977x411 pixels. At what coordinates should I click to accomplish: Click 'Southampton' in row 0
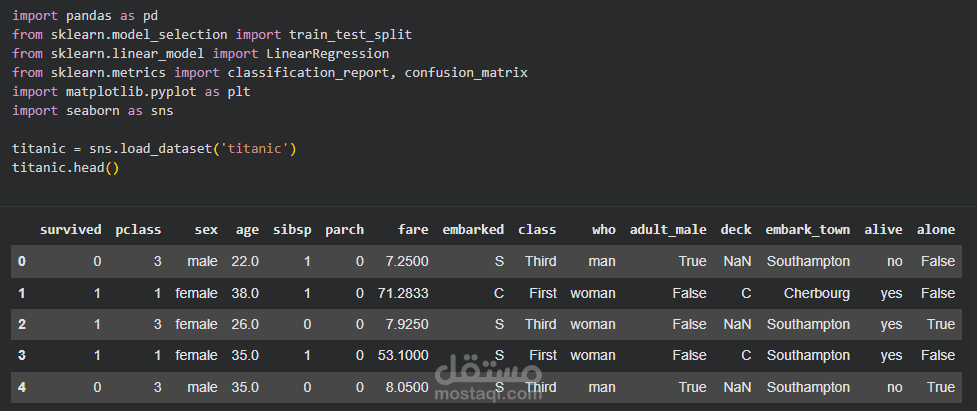point(808,262)
